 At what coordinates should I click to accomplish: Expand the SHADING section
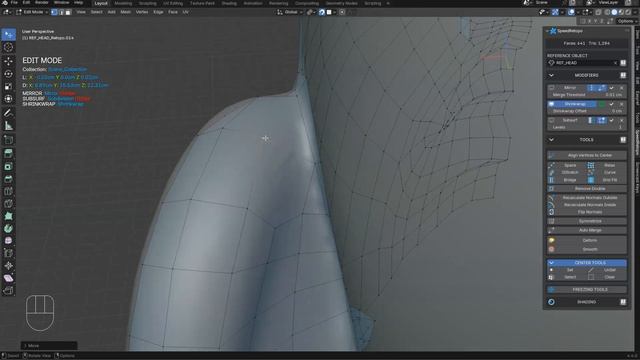click(x=587, y=302)
